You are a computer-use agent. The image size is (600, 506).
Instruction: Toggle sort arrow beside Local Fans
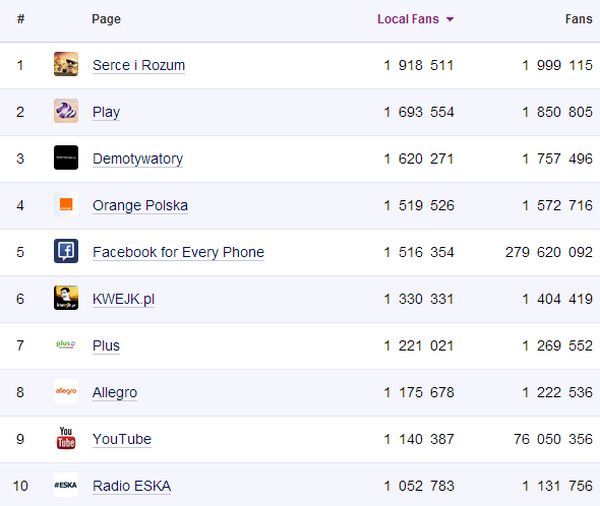click(x=450, y=20)
